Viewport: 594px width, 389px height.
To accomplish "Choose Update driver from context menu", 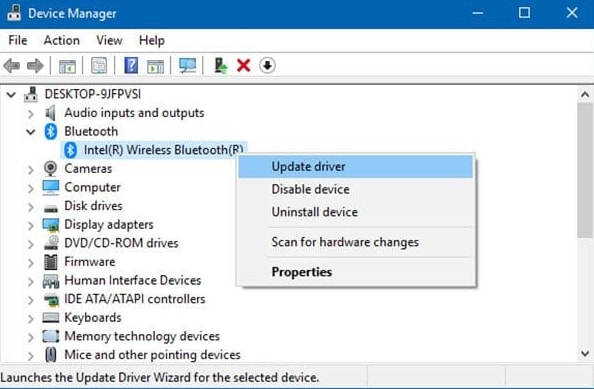I will 356,167.
